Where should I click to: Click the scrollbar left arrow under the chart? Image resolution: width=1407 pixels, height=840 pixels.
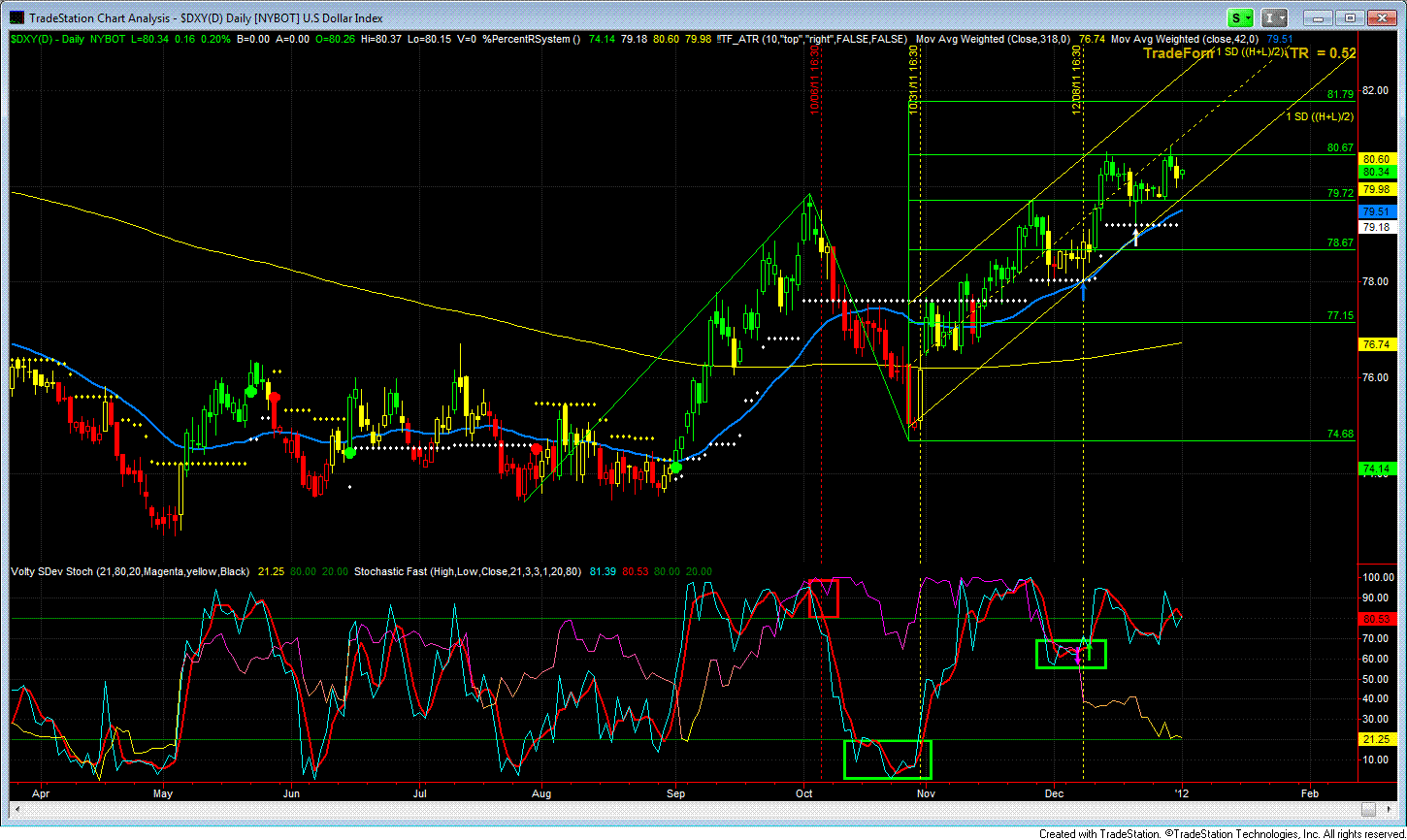(16, 807)
